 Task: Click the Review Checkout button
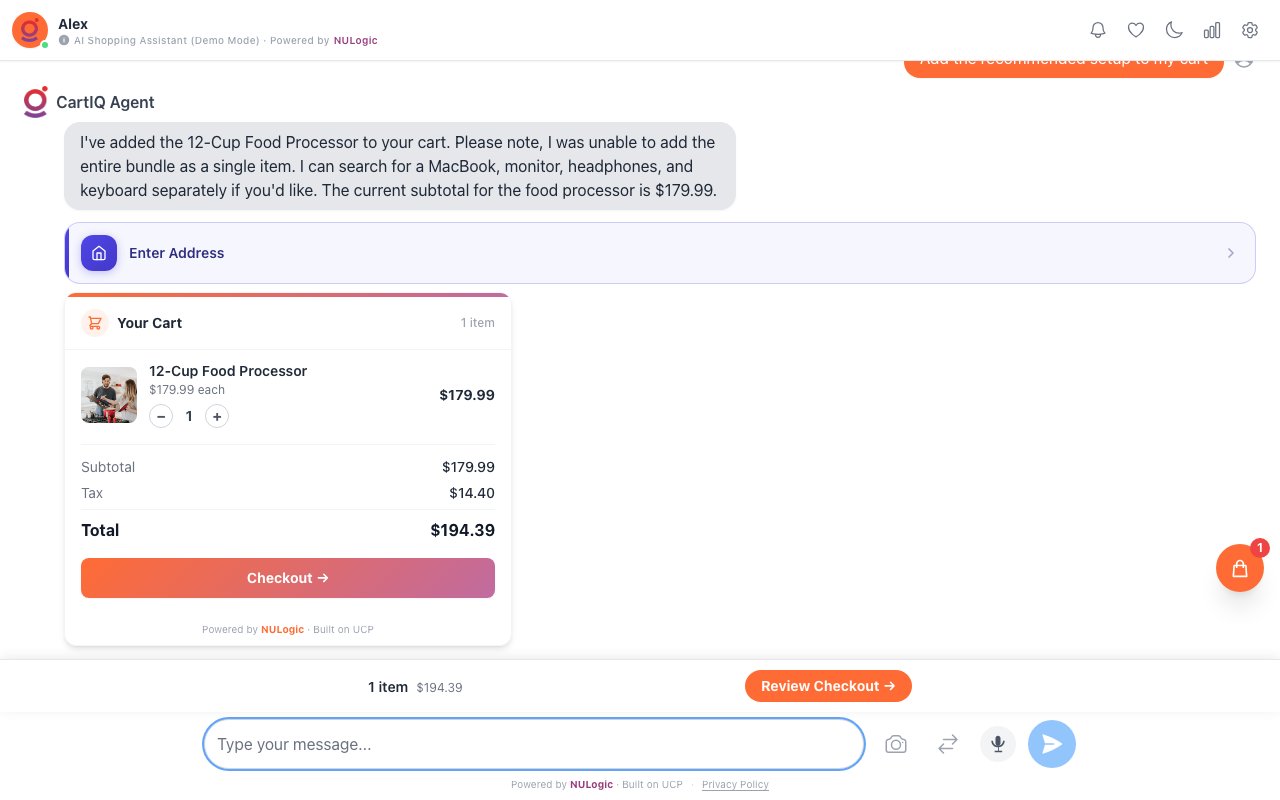(x=828, y=686)
